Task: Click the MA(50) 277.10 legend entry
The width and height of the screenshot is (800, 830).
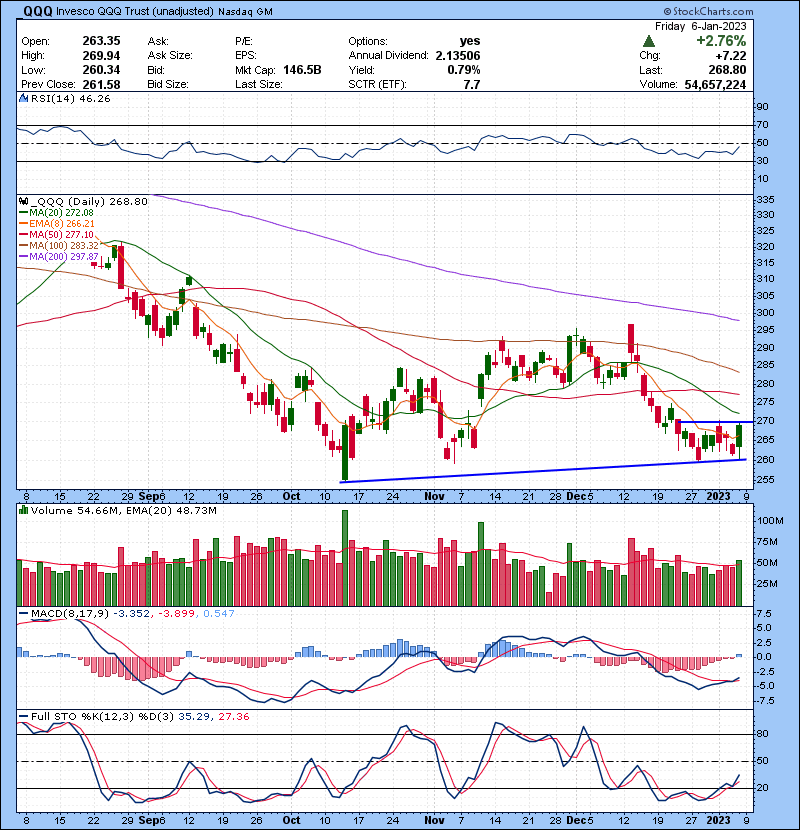Action: 61,234
